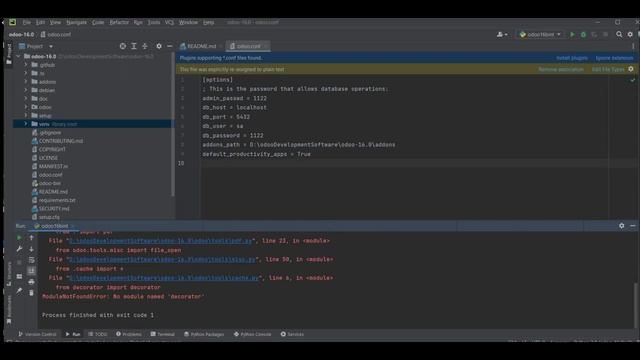Click the green inspection checkmark in the editor
Image resolution: width=640 pixels, height=360 pixels.
[633, 80]
